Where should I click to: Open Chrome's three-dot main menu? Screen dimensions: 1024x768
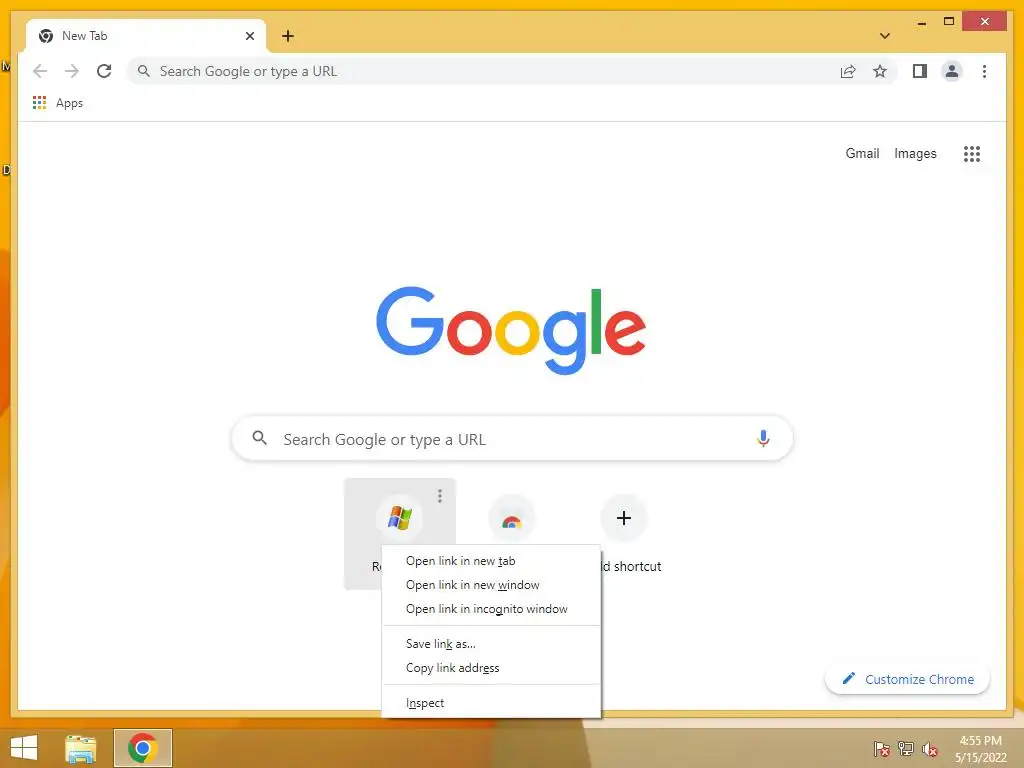984,71
